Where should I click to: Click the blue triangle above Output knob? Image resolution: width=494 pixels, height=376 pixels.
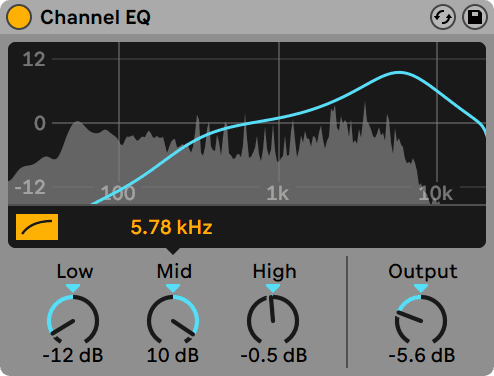(x=421, y=288)
